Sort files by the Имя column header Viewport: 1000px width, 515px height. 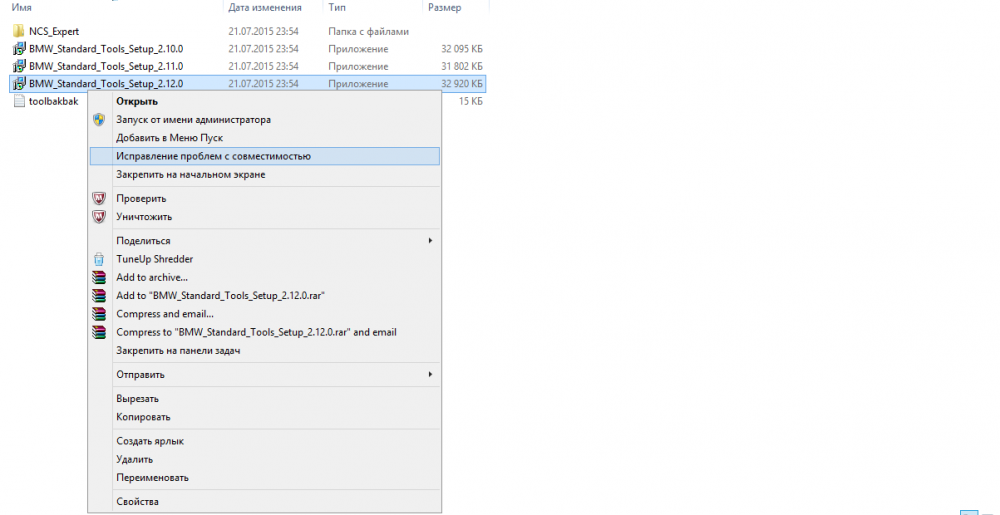(20, 7)
